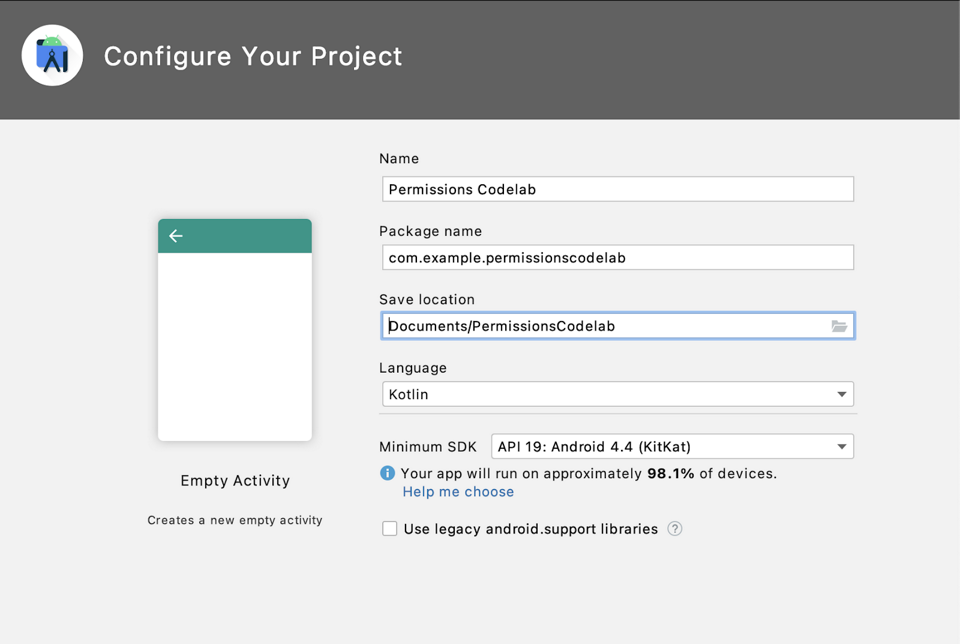
Task: Click the question mark help icon
Action: tap(675, 529)
